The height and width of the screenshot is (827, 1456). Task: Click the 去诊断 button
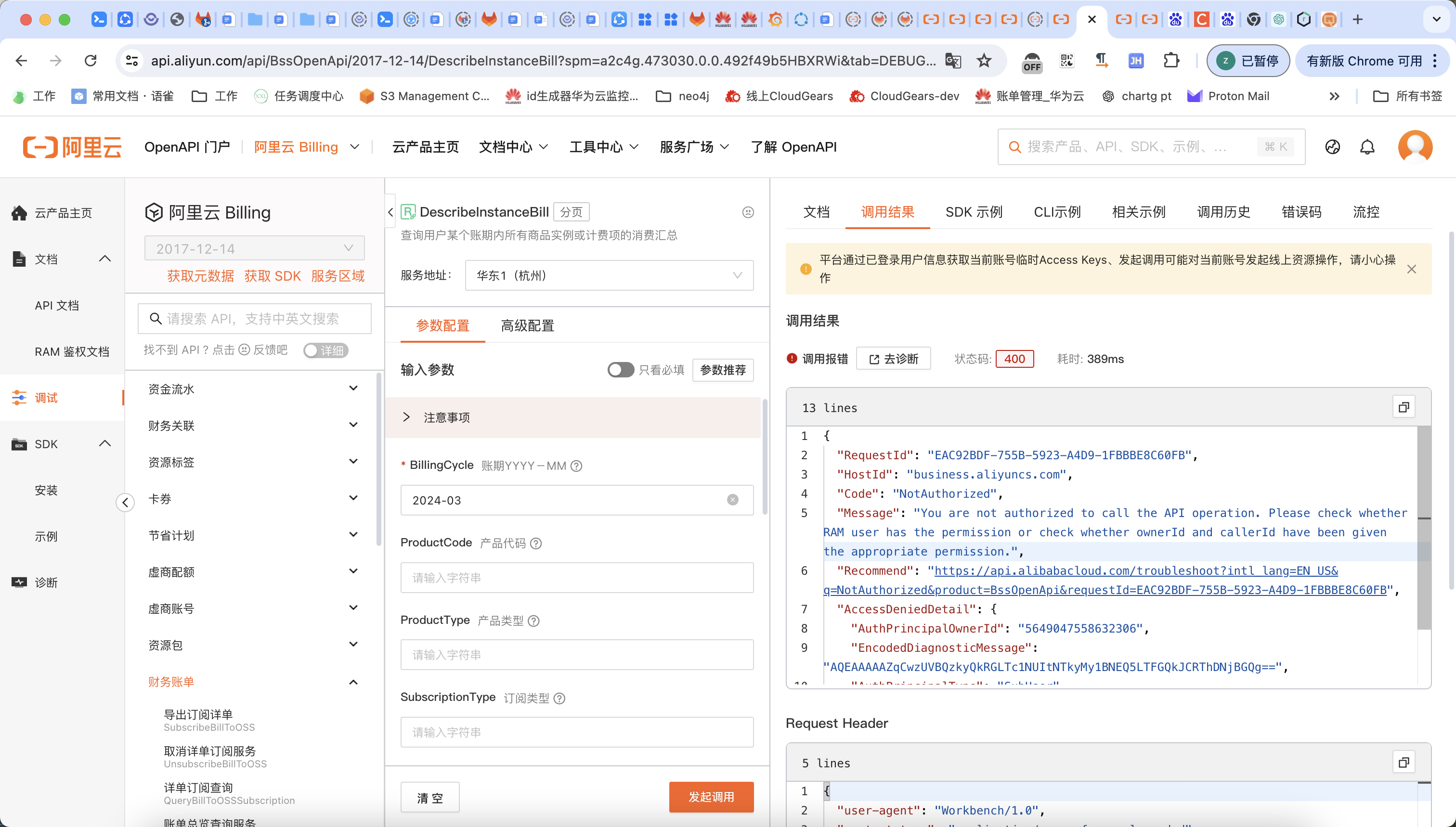pos(894,359)
